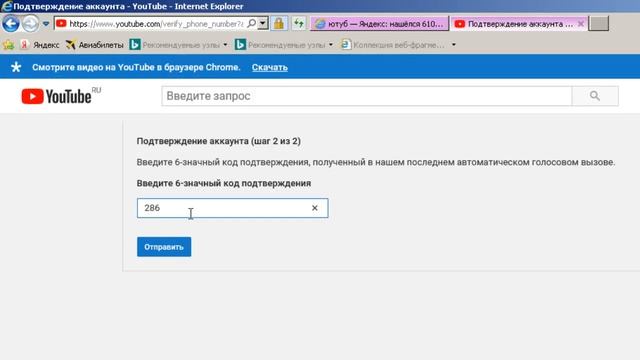Open the Авиабилеты bookmark
This screenshot has width=640, height=360.
95,45
